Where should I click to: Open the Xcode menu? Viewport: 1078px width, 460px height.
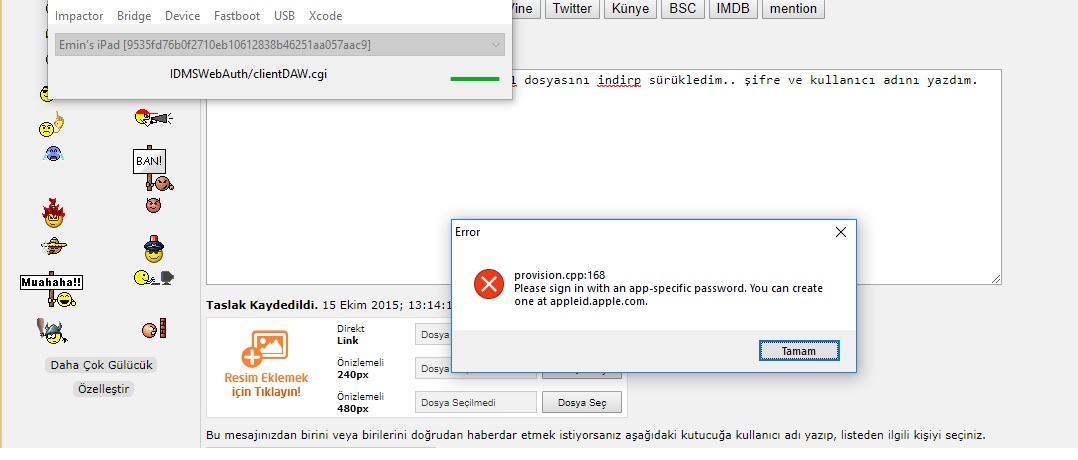[x=325, y=16]
